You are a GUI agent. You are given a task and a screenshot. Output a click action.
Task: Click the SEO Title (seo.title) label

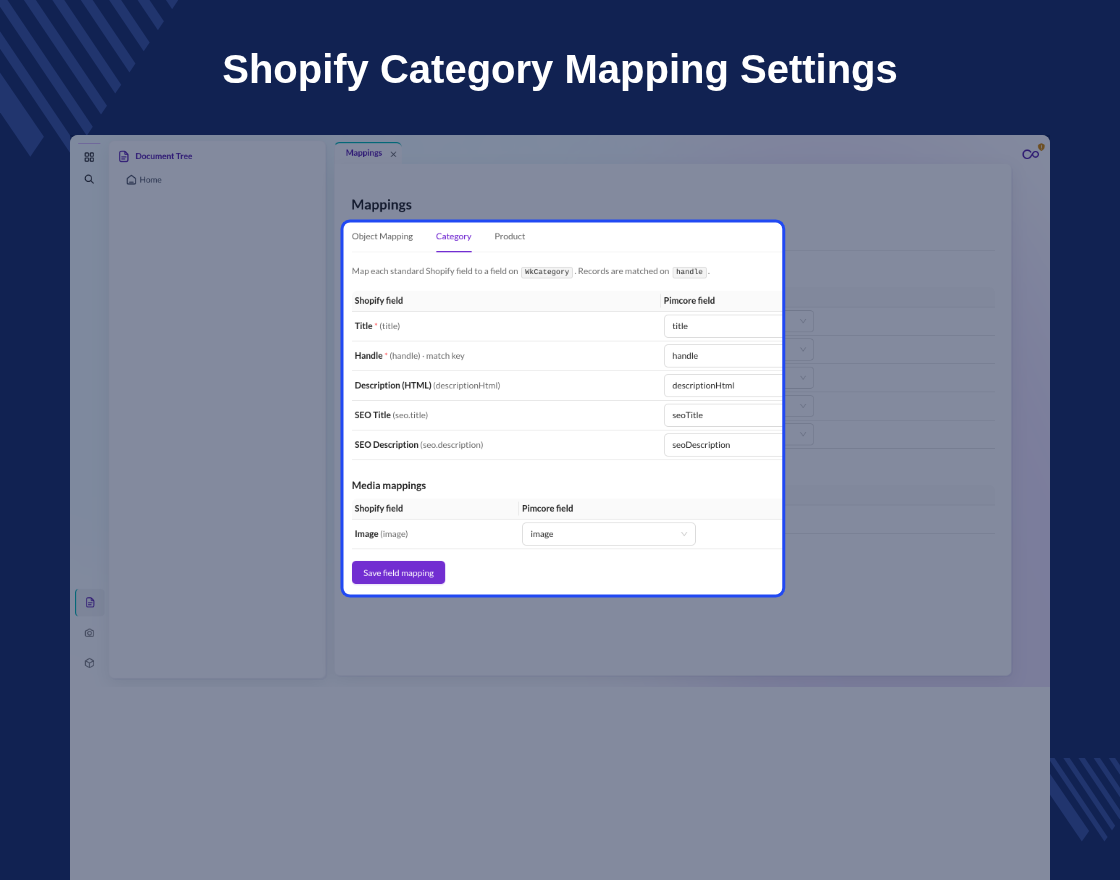(x=391, y=415)
